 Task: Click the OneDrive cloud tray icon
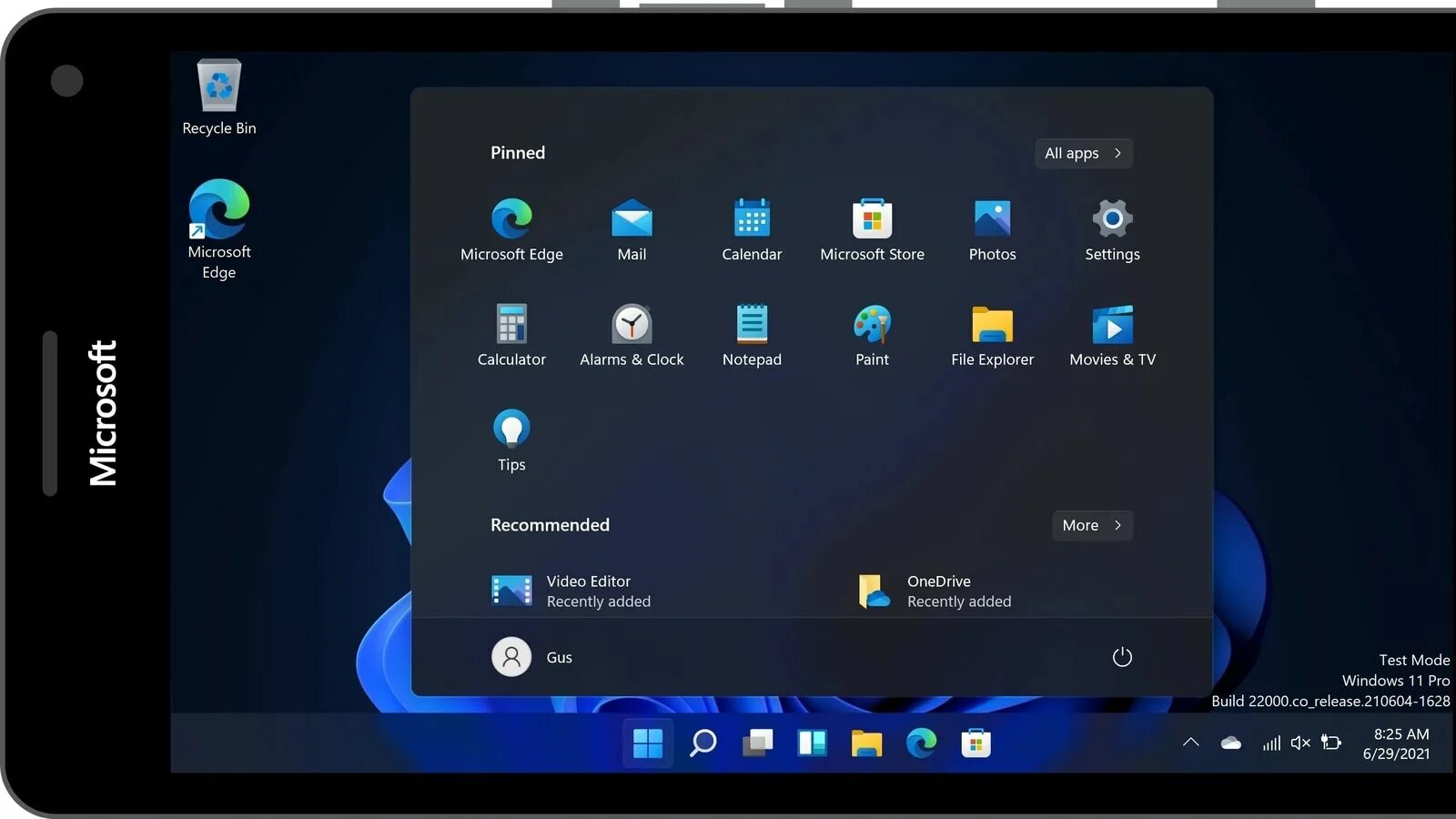(x=1230, y=743)
